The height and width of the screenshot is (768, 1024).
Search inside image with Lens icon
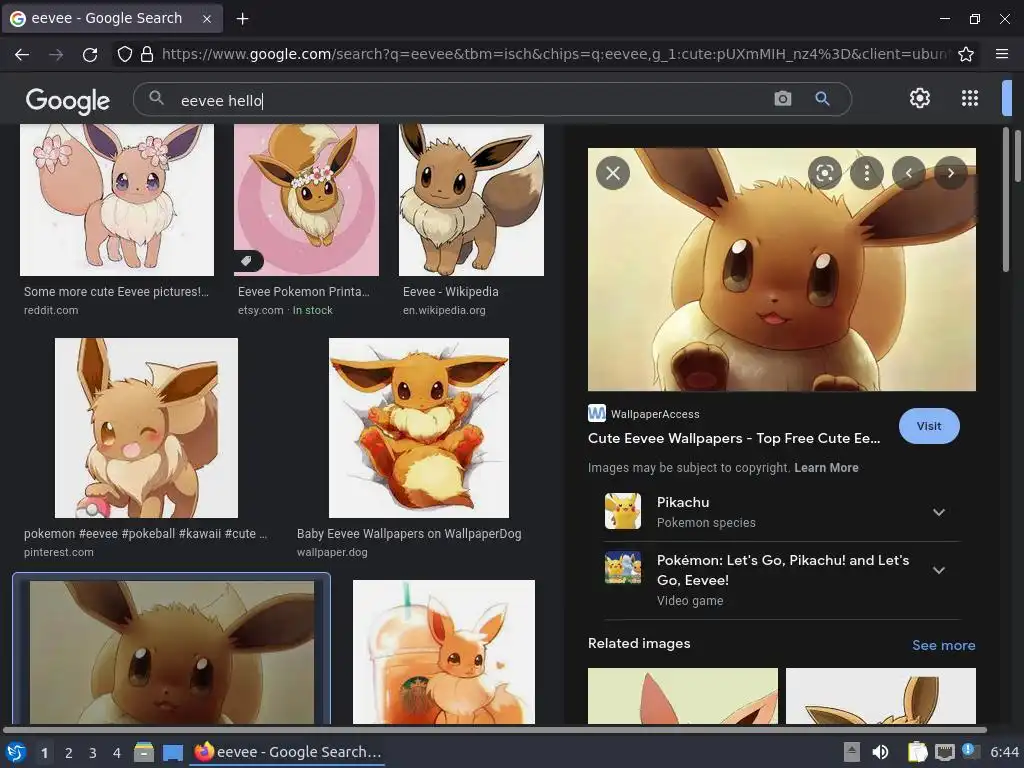pos(824,173)
